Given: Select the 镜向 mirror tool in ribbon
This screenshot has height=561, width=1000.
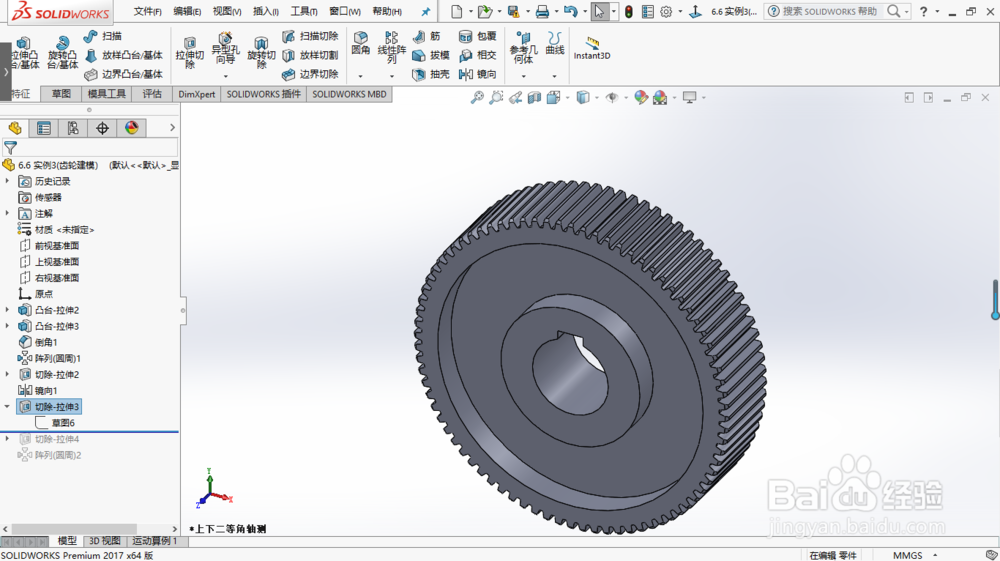Looking at the screenshot, I should pyautogui.click(x=478, y=75).
